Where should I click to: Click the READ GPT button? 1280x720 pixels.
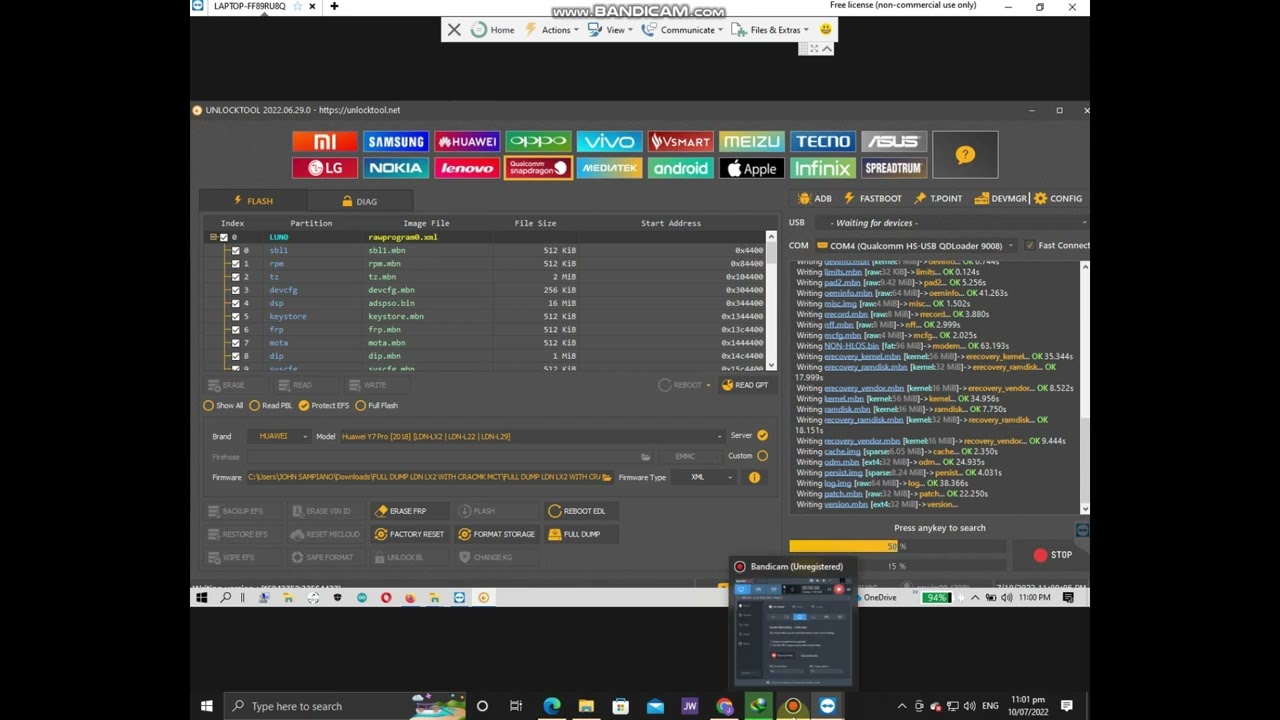click(x=745, y=386)
